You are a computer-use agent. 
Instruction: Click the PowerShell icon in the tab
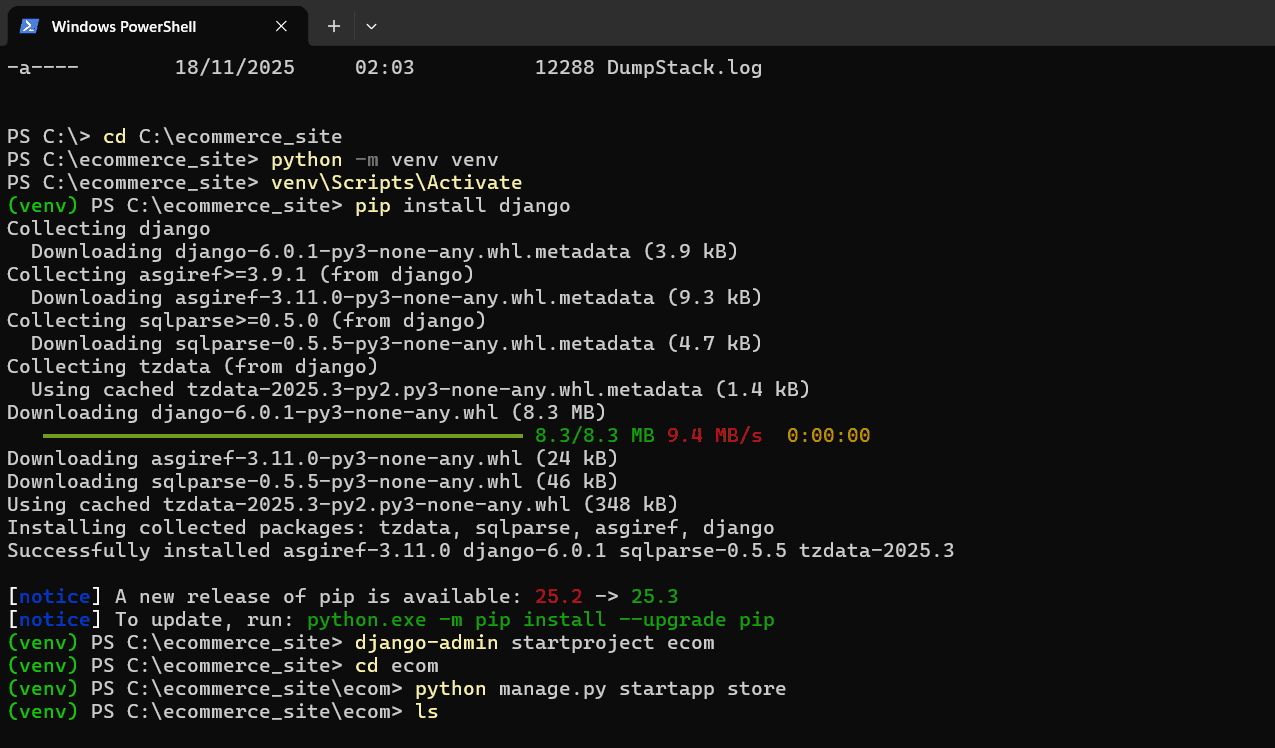[x=30, y=26]
